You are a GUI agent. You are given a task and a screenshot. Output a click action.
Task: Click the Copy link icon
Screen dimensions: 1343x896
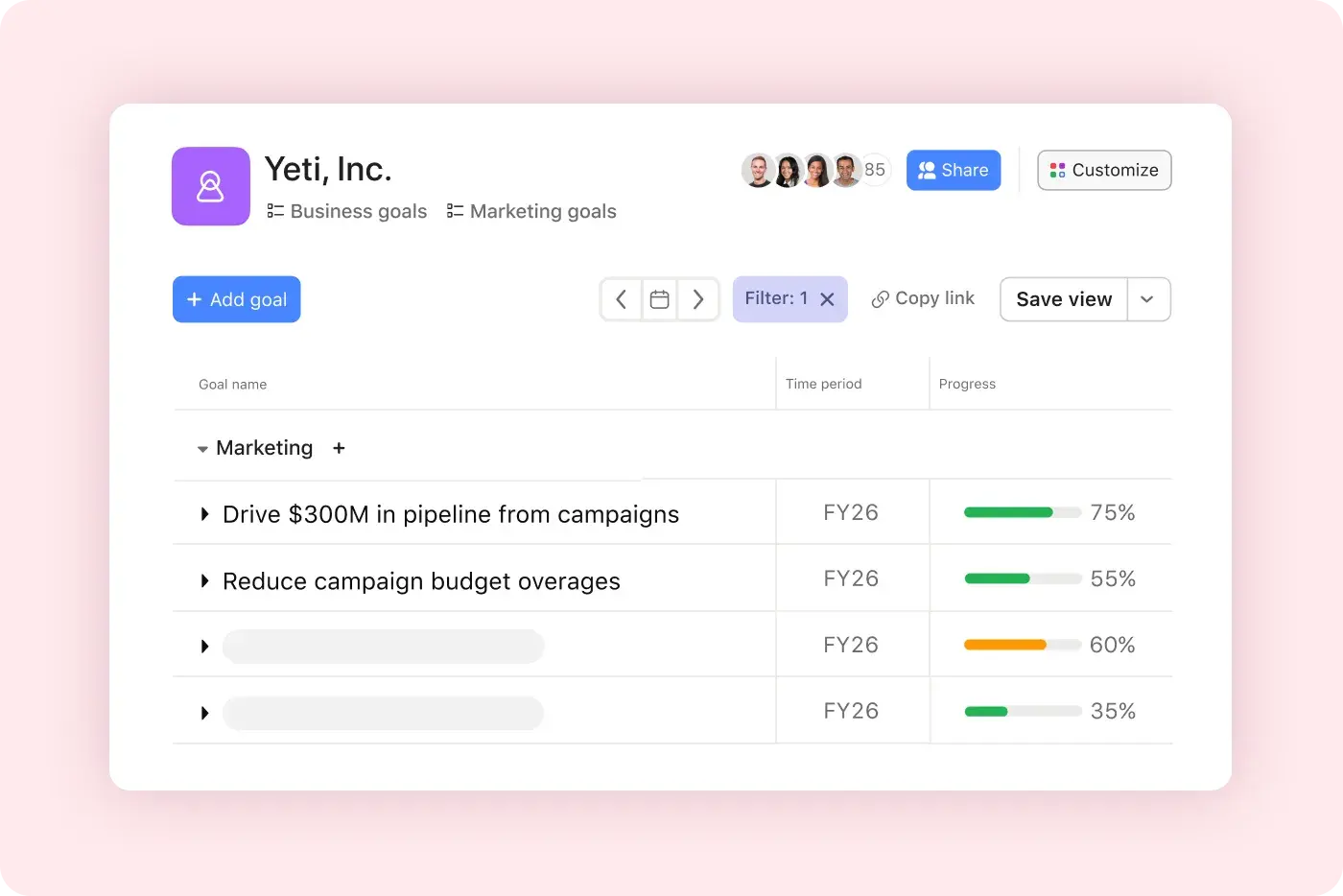(882, 298)
